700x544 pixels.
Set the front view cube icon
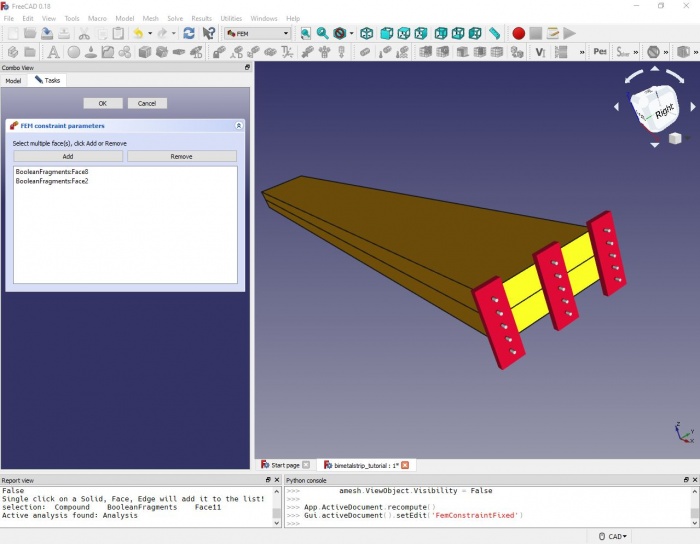click(x=387, y=33)
